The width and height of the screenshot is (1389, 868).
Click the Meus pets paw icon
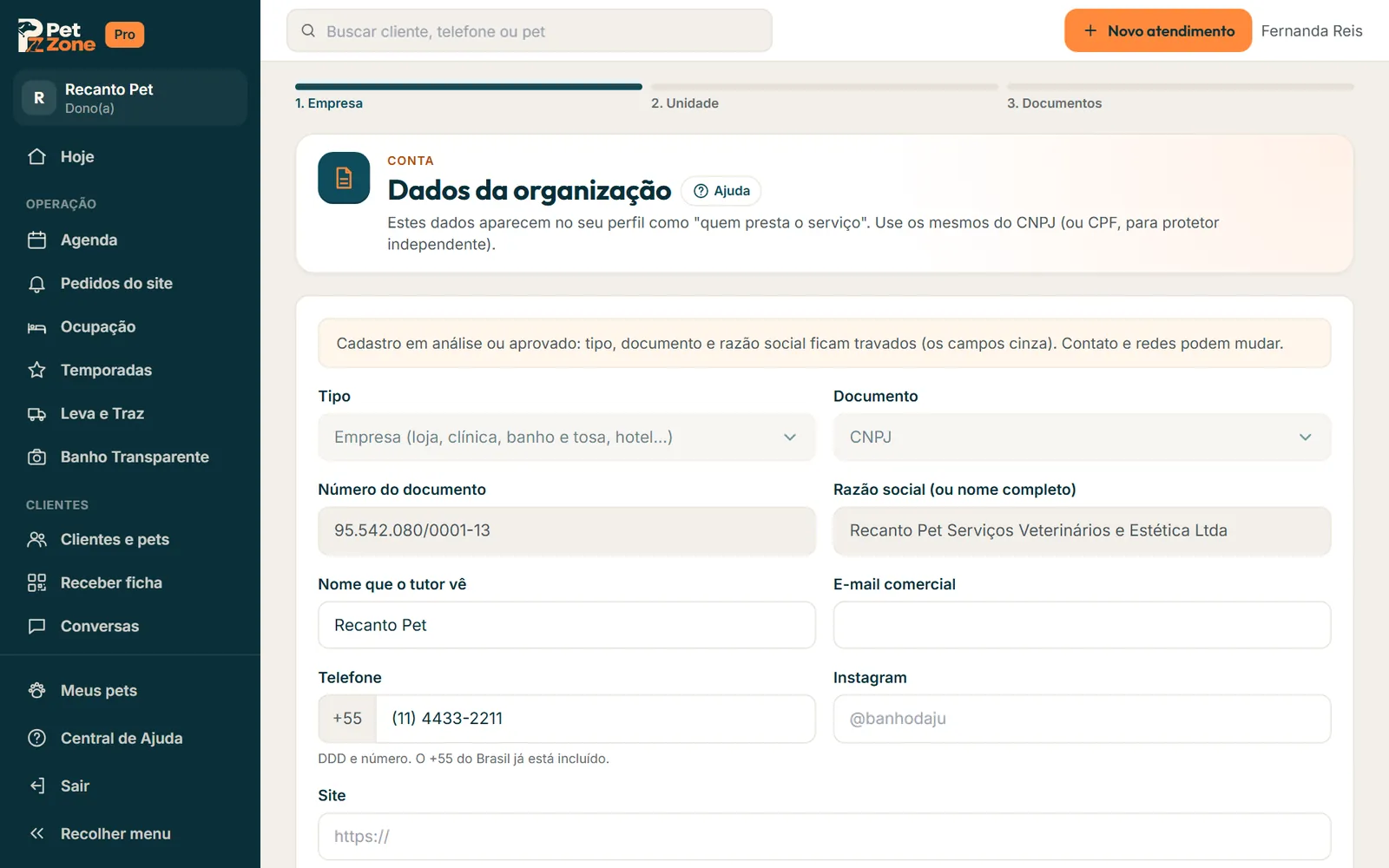point(36,690)
